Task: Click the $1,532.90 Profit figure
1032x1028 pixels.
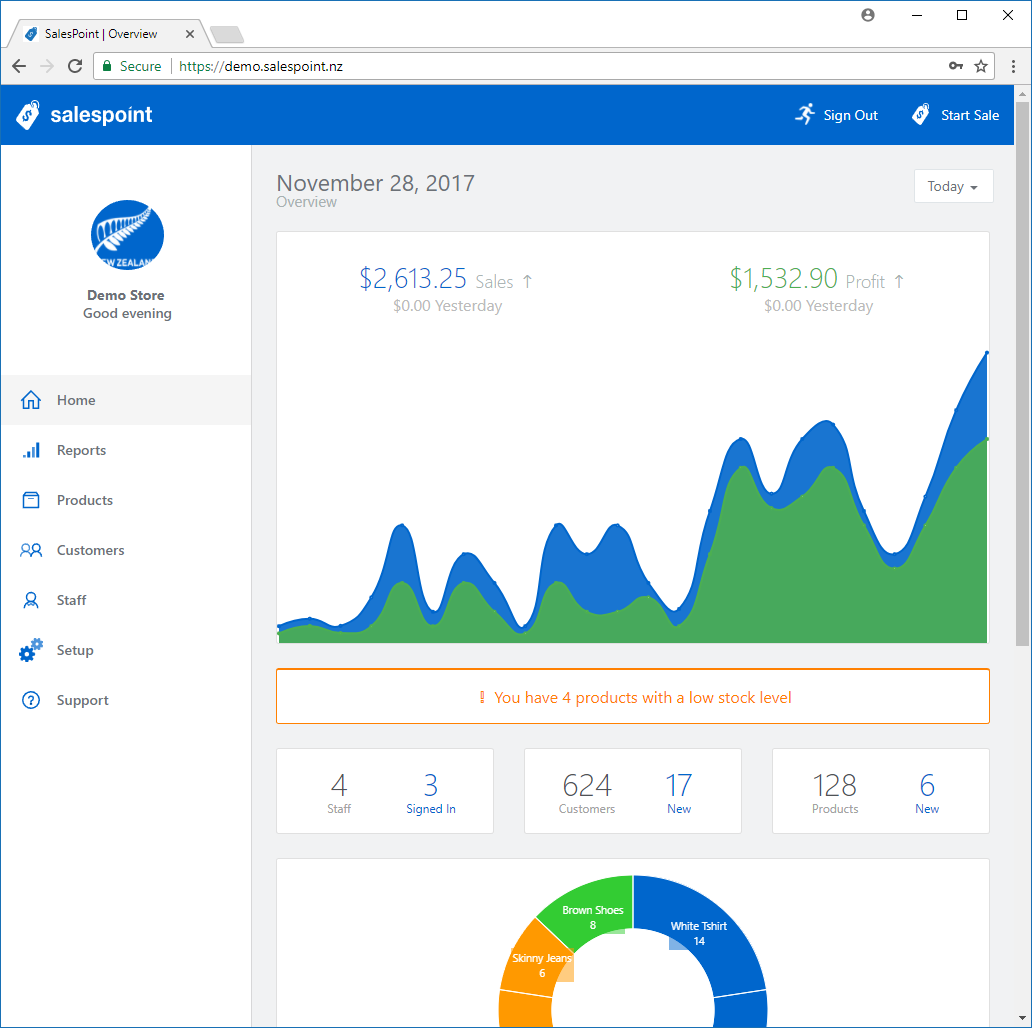Action: tap(783, 278)
